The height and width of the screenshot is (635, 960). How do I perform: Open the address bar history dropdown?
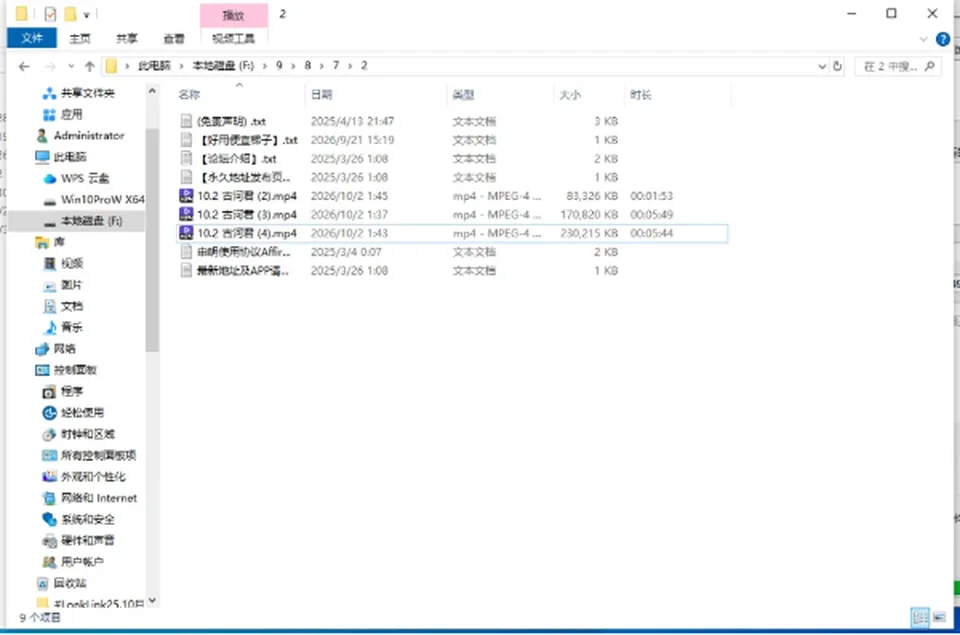pos(822,66)
